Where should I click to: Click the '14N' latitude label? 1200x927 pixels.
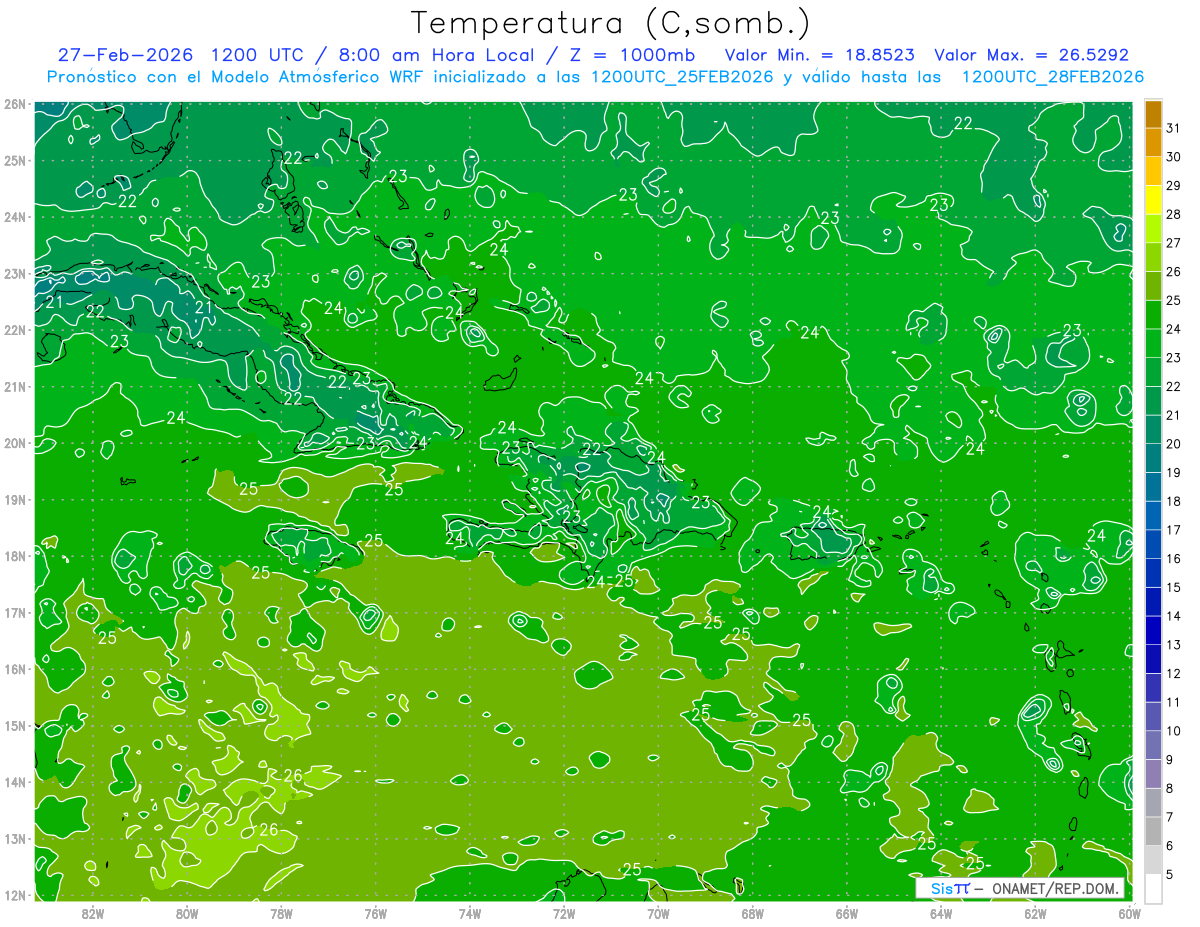pyautogui.click(x=14, y=782)
